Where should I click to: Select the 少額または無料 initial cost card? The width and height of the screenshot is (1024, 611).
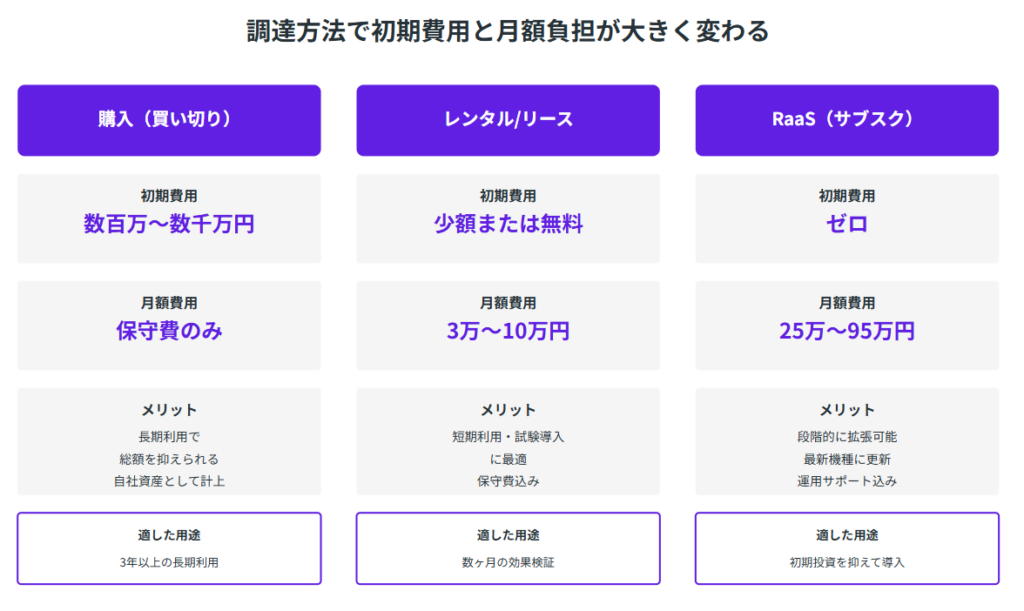(x=508, y=219)
